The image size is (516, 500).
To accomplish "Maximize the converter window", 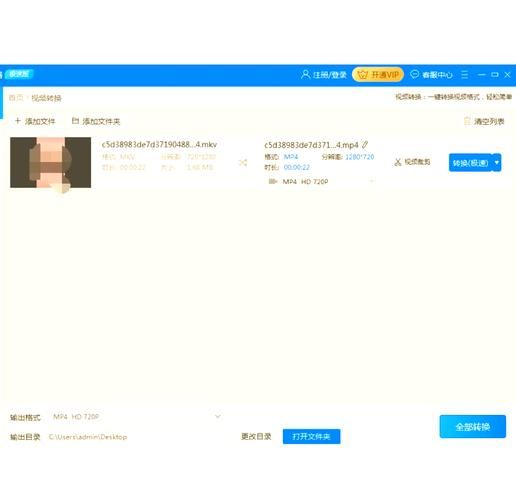I will (495, 75).
